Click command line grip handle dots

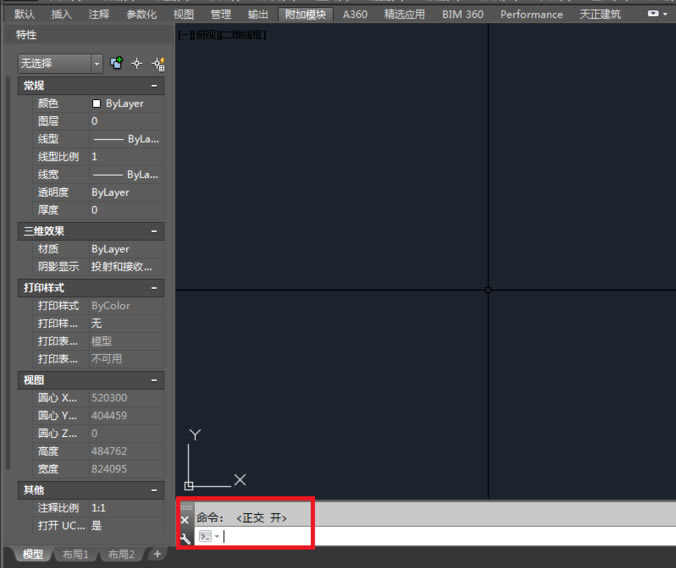click(x=186, y=508)
